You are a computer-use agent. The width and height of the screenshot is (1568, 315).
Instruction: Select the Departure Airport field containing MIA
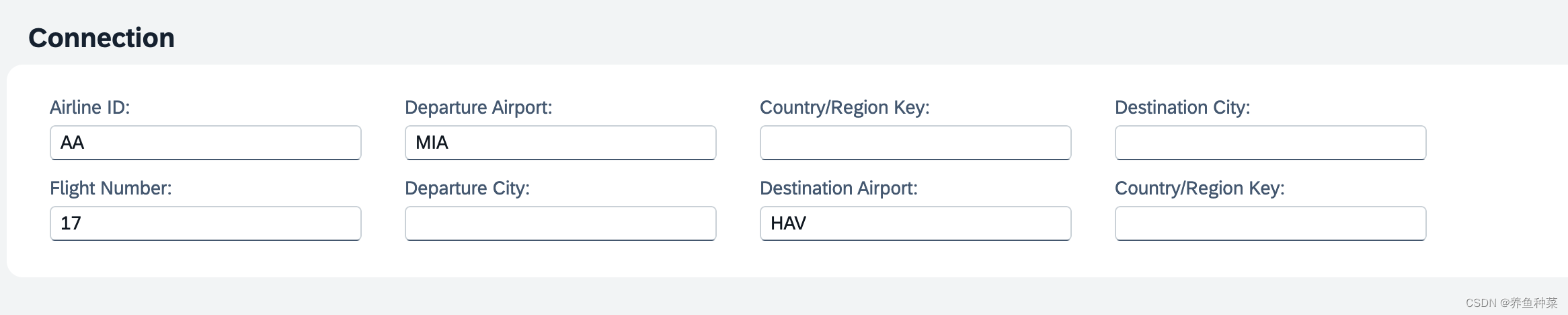(x=560, y=143)
